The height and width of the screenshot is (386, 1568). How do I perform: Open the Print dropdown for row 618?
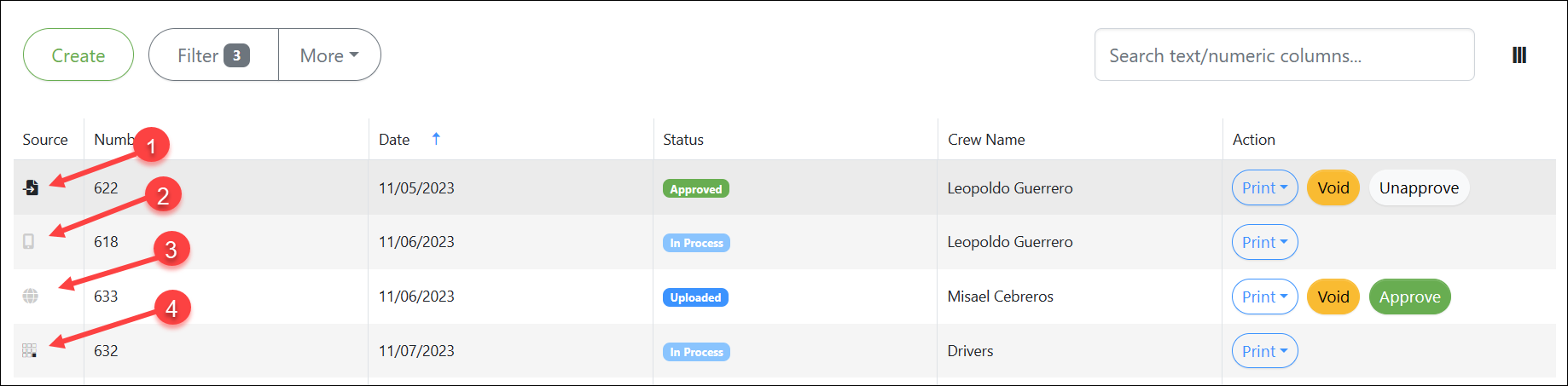[1264, 242]
